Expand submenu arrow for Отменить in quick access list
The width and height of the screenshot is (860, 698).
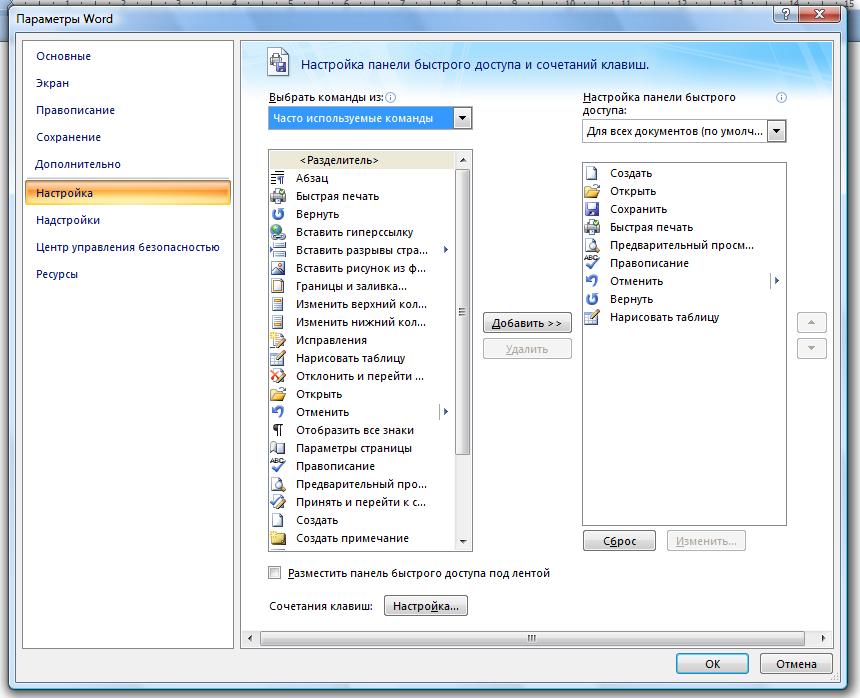(x=777, y=281)
